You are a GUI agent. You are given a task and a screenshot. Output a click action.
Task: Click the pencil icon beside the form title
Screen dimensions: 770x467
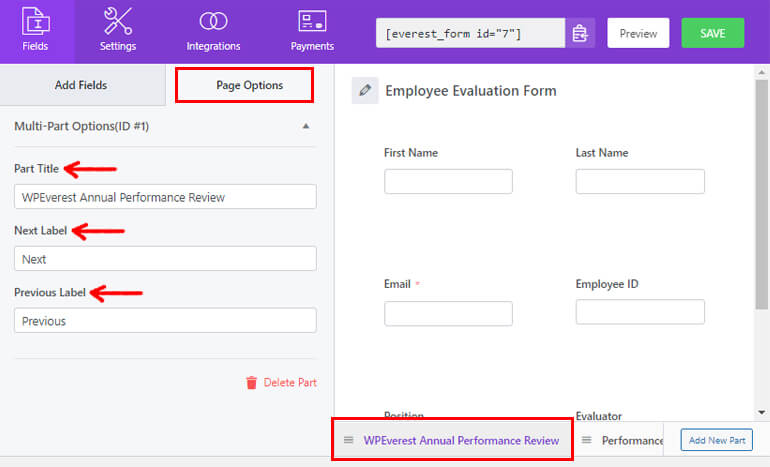pos(365,91)
